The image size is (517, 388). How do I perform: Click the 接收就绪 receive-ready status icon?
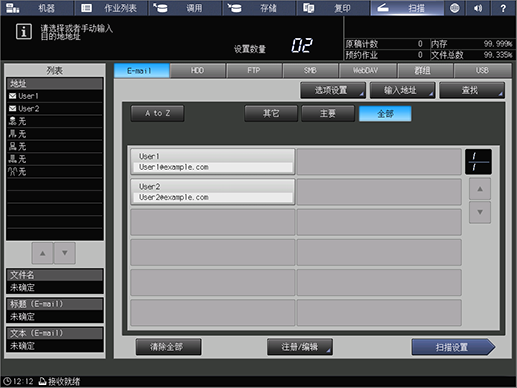[42, 381]
